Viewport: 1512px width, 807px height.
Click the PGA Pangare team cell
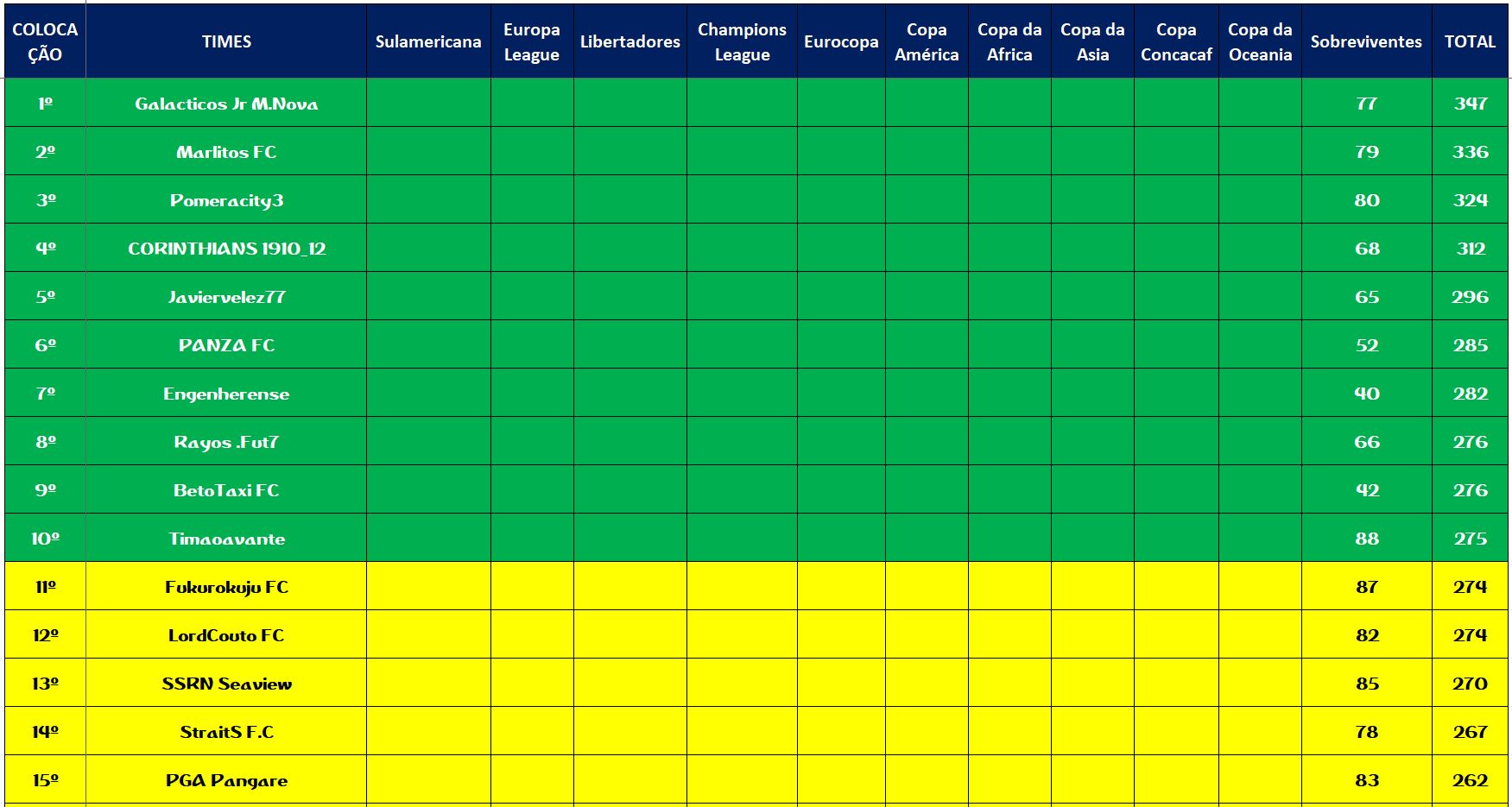[x=226, y=780]
